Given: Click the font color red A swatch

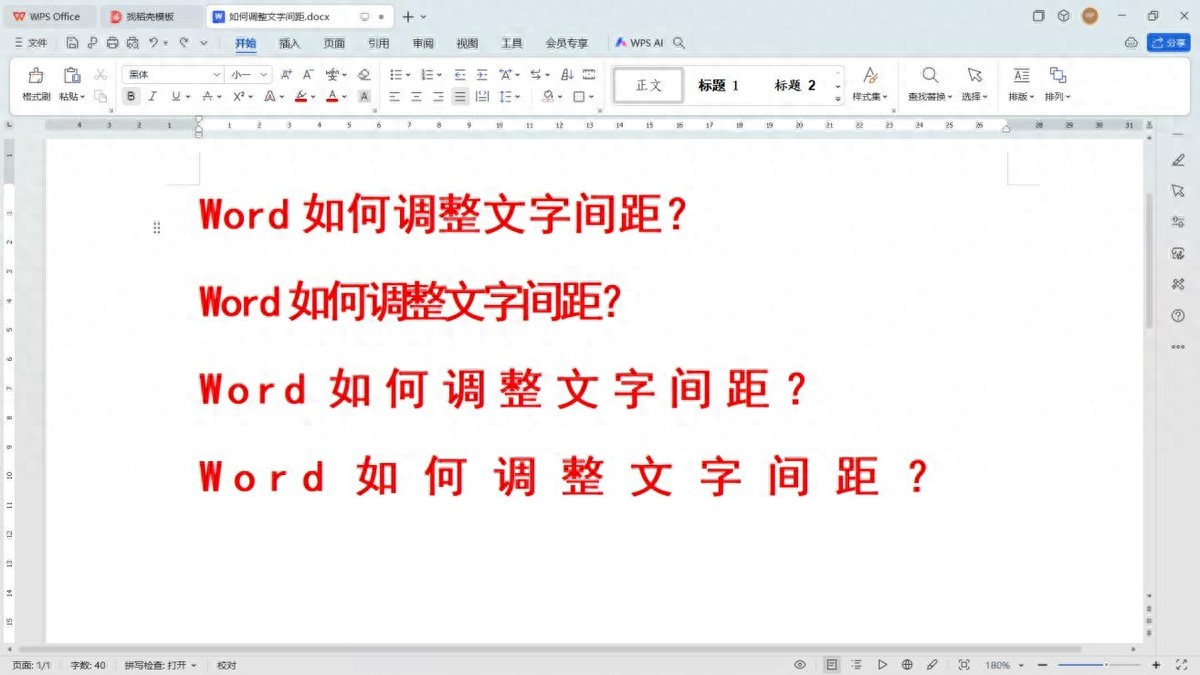Looking at the screenshot, I should click(x=331, y=97).
